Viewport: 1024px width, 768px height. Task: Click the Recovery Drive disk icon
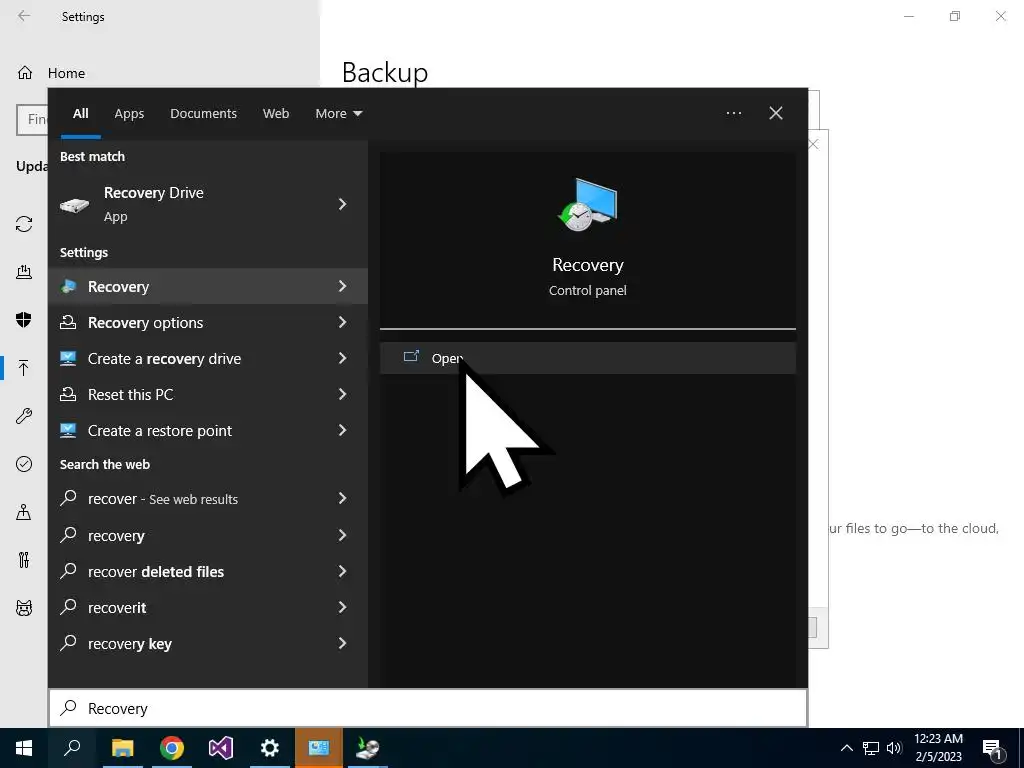(x=74, y=205)
